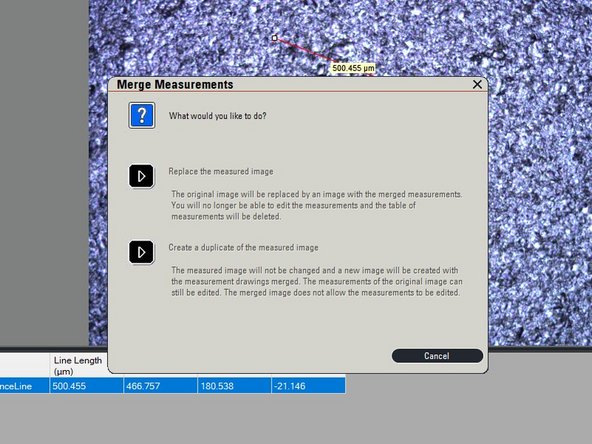Image resolution: width=592 pixels, height=444 pixels.
Task: Select the Replace the measured image label
Action: coord(221,171)
